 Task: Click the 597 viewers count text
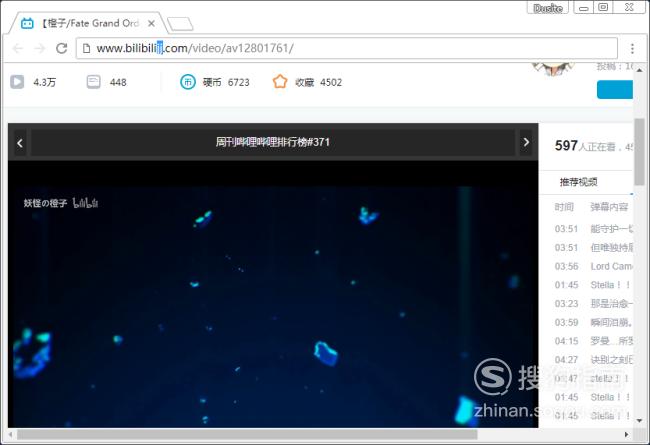(566, 146)
